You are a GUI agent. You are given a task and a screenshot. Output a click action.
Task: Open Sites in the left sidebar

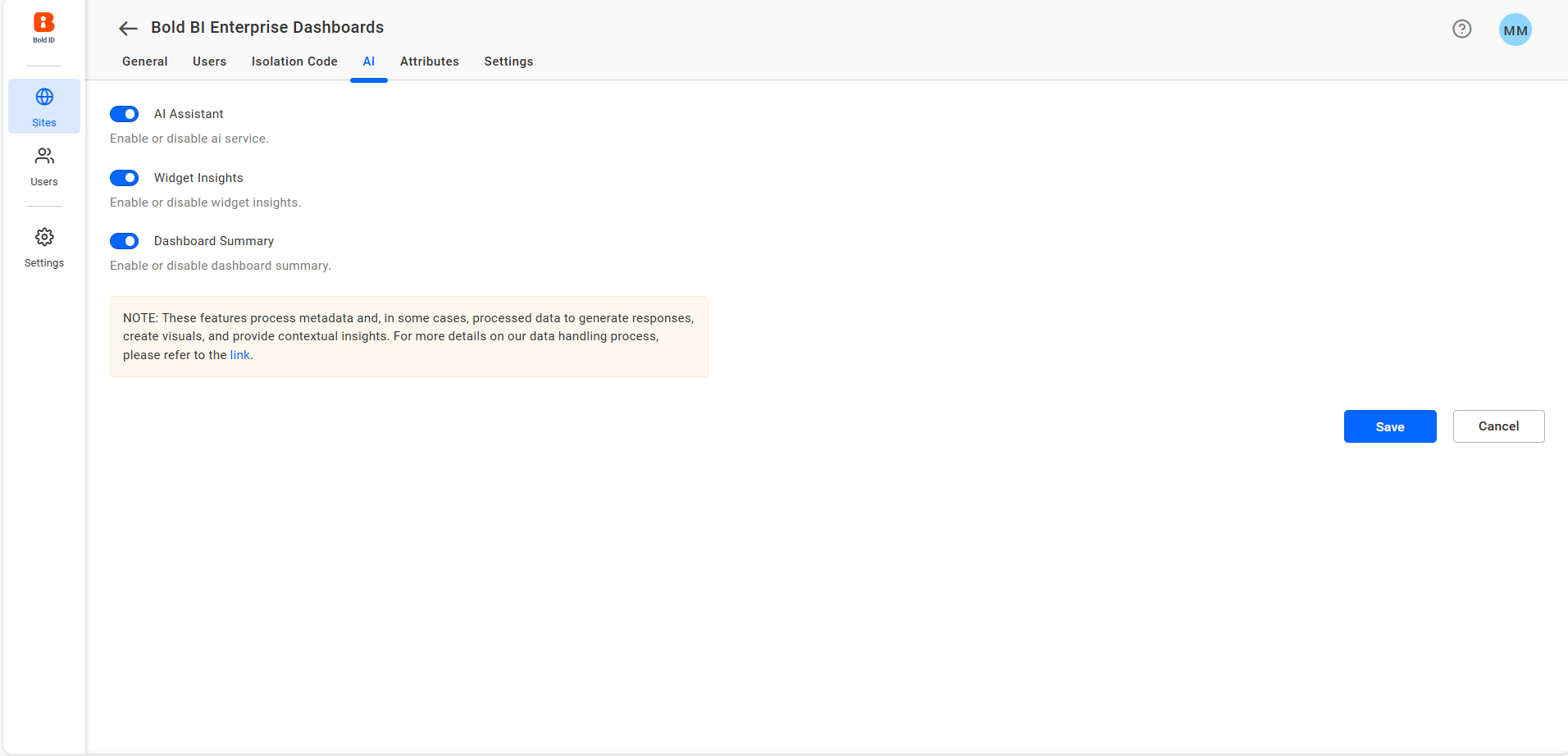(44, 107)
